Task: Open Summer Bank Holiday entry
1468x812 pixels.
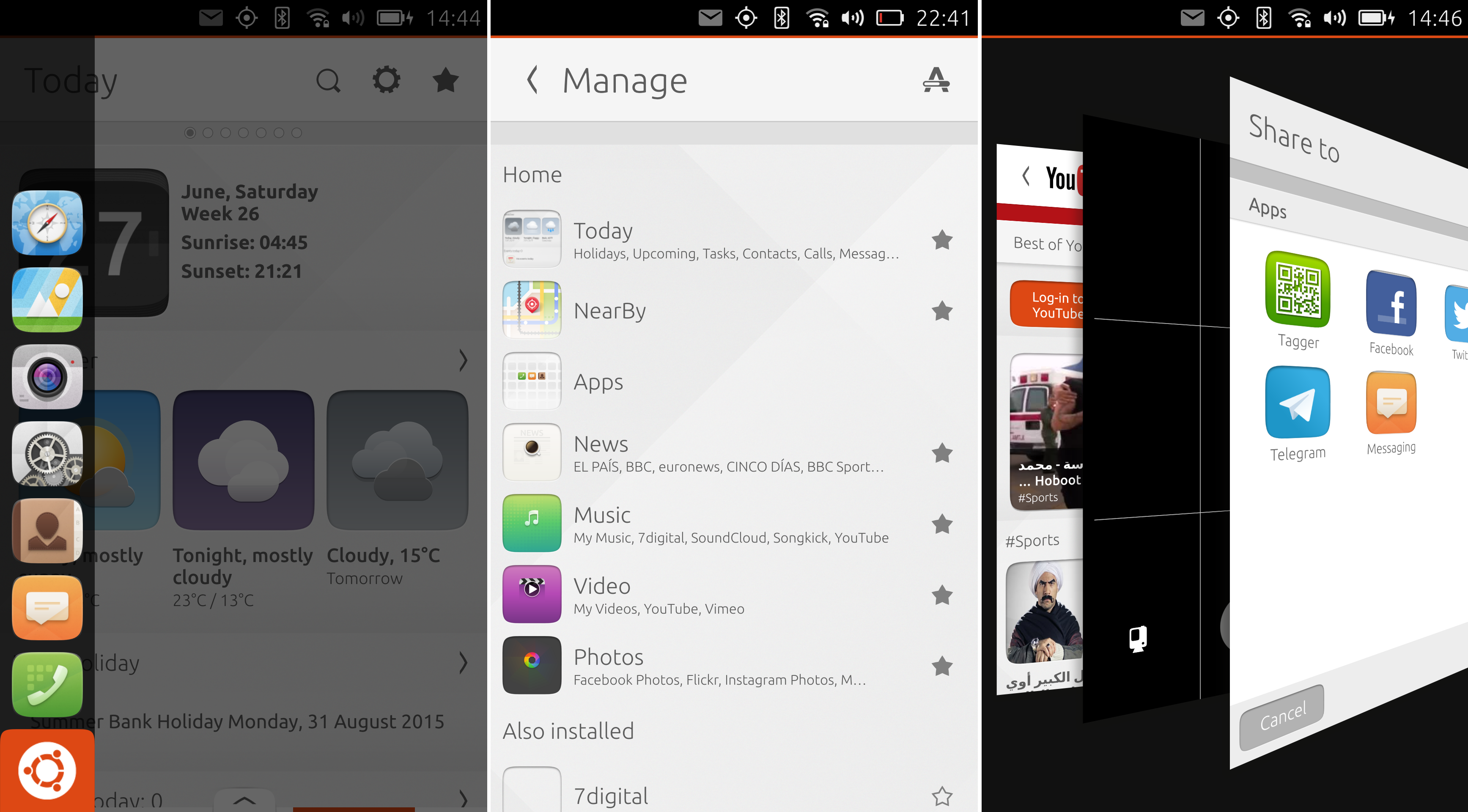Action: (237, 721)
